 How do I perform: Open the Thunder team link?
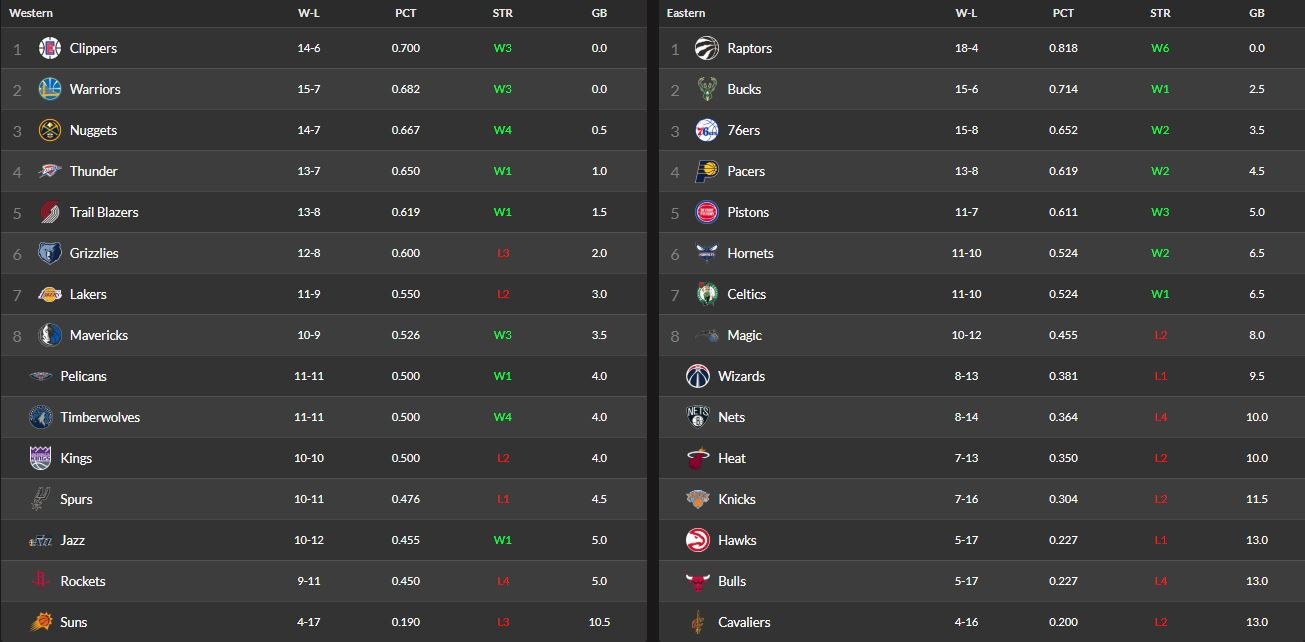[x=94, y=171]
